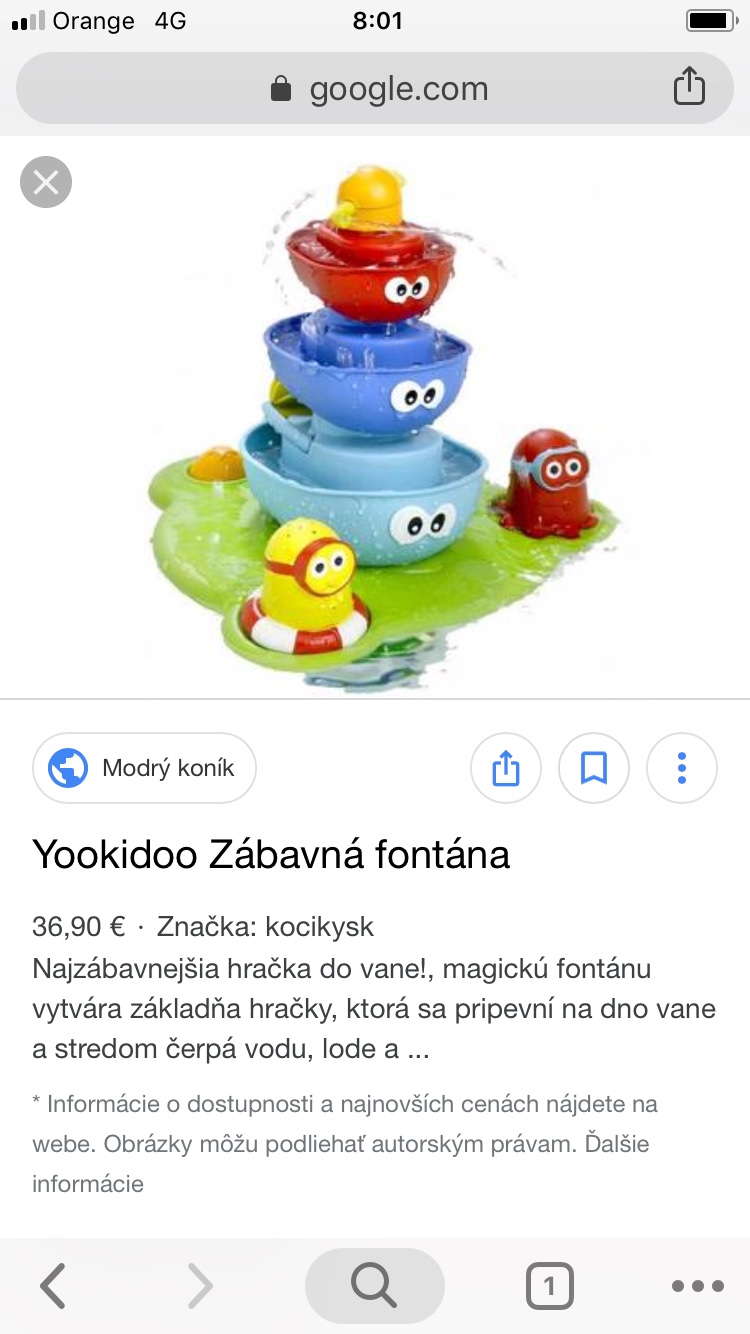
Task: Tap the Značka: kocikysk brand text
Action: 265,927
